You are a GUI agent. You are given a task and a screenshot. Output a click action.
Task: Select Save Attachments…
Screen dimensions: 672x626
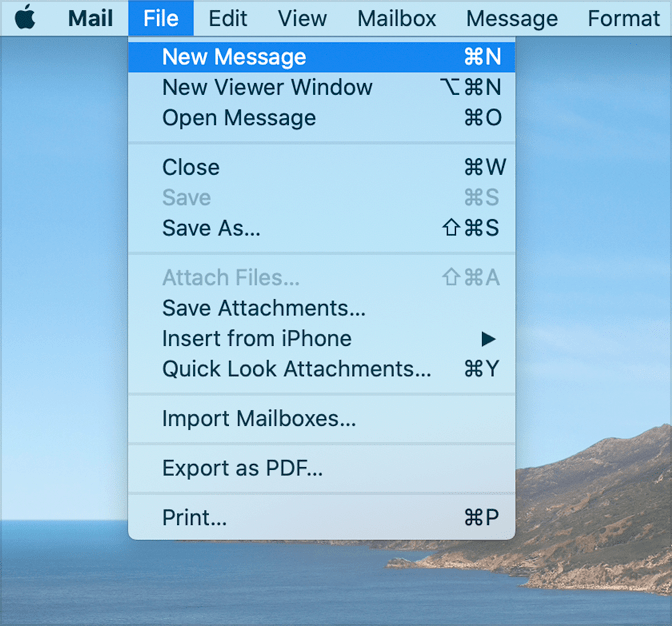pos(321,308)
